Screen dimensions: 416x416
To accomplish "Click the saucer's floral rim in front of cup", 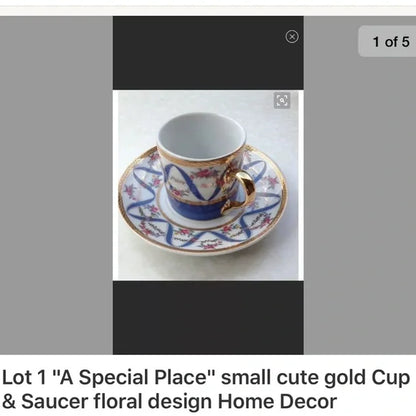I will (200, 237).
